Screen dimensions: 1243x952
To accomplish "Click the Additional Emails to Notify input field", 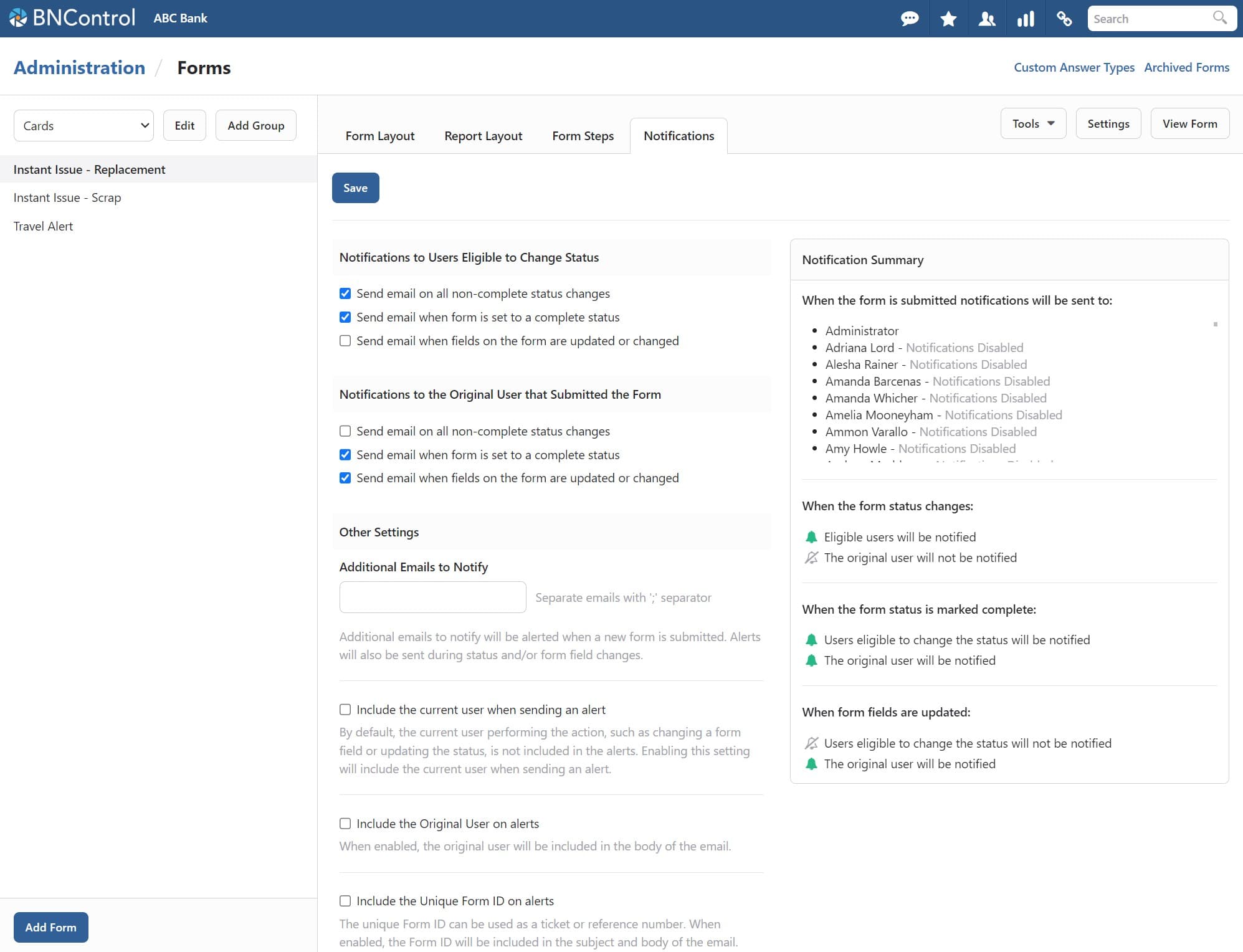I will click(x=432, y=597).
